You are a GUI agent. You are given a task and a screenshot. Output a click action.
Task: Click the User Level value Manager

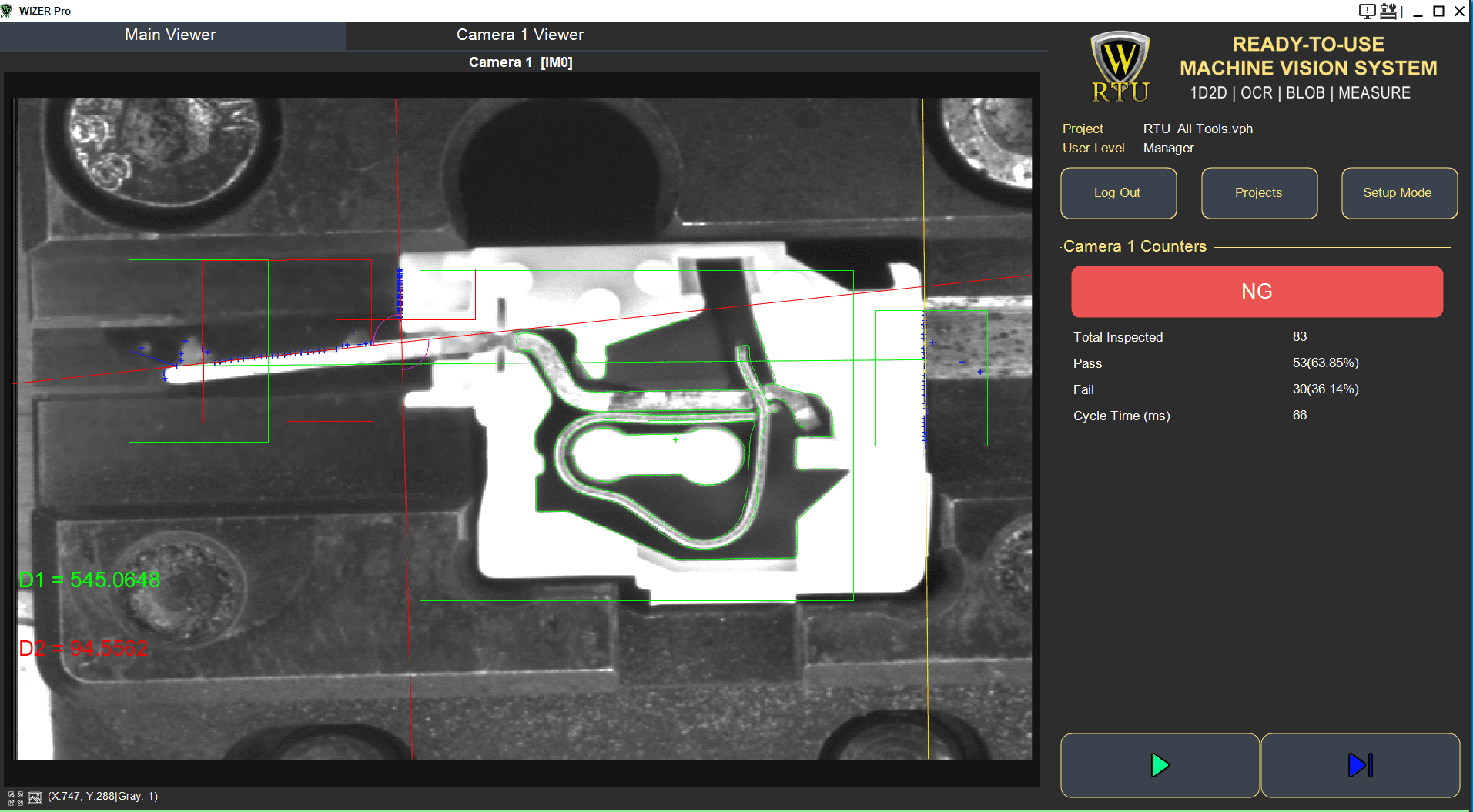pyautogui.click(x=1168, y=148)
